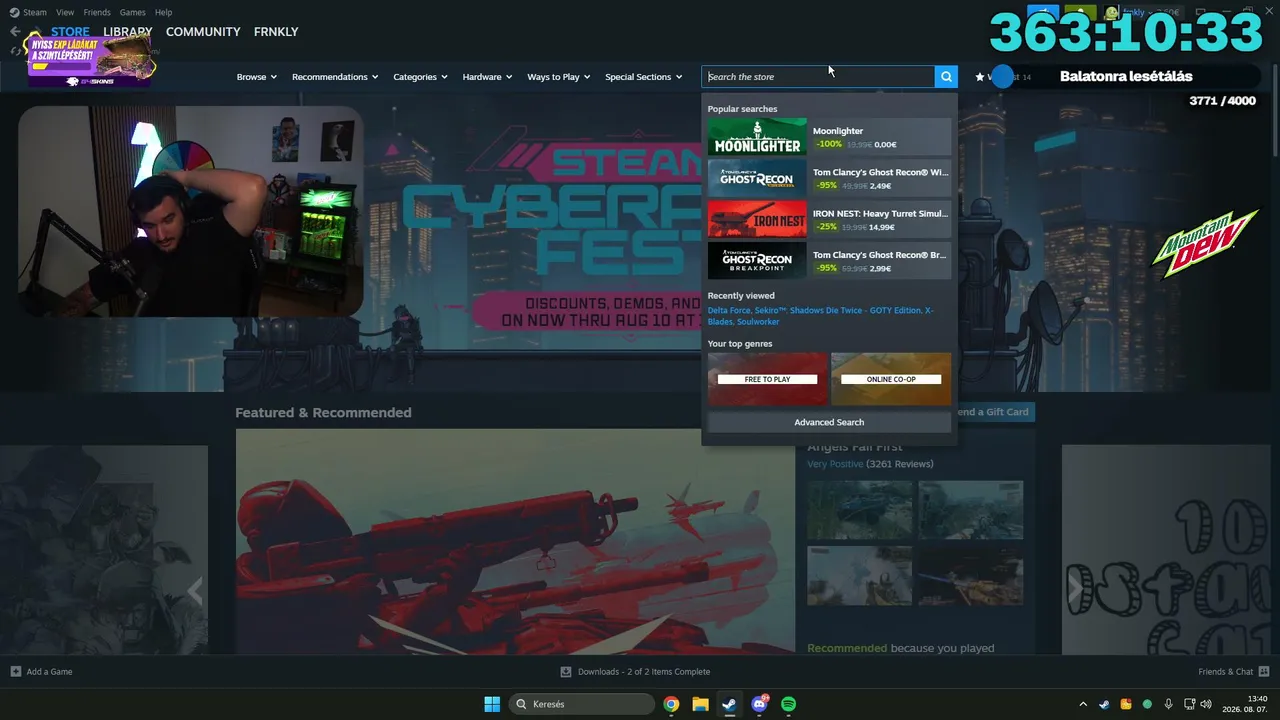1280x720 pixels.
Task: Select Moonlighter in popular searches
Action: [829, 137]
